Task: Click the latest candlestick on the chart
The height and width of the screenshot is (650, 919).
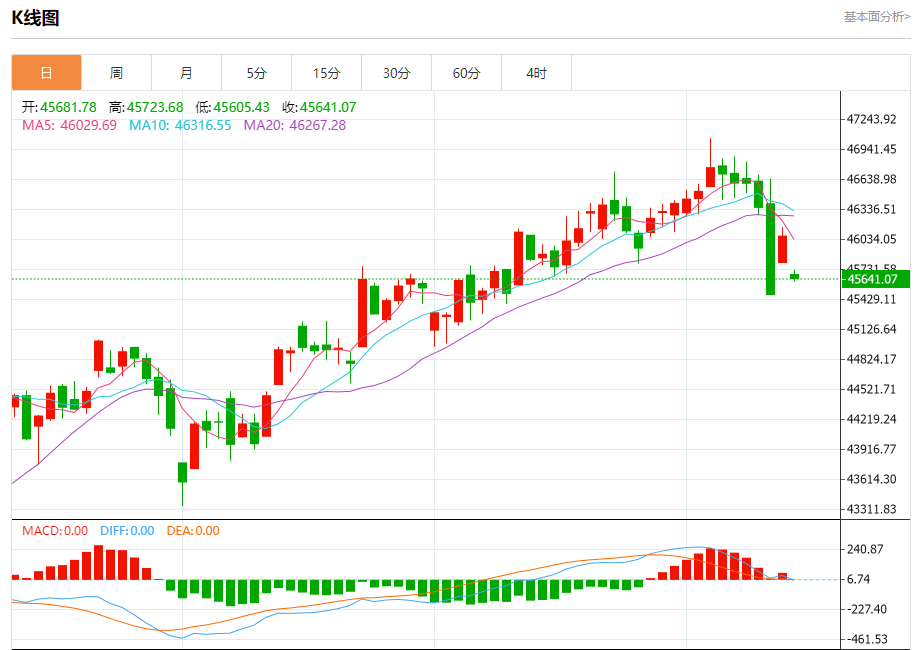Action: point(795,276)
